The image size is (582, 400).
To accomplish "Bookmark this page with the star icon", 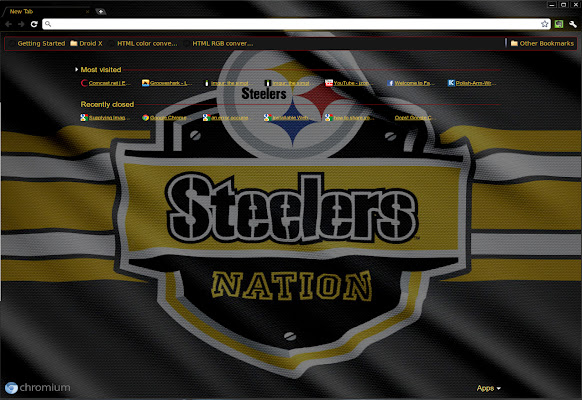I will 544,24.
